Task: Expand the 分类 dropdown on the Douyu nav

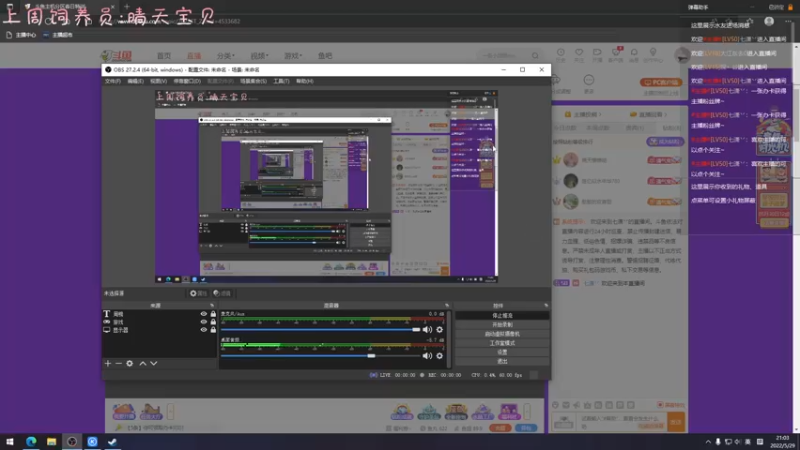Action: [226, 56]
